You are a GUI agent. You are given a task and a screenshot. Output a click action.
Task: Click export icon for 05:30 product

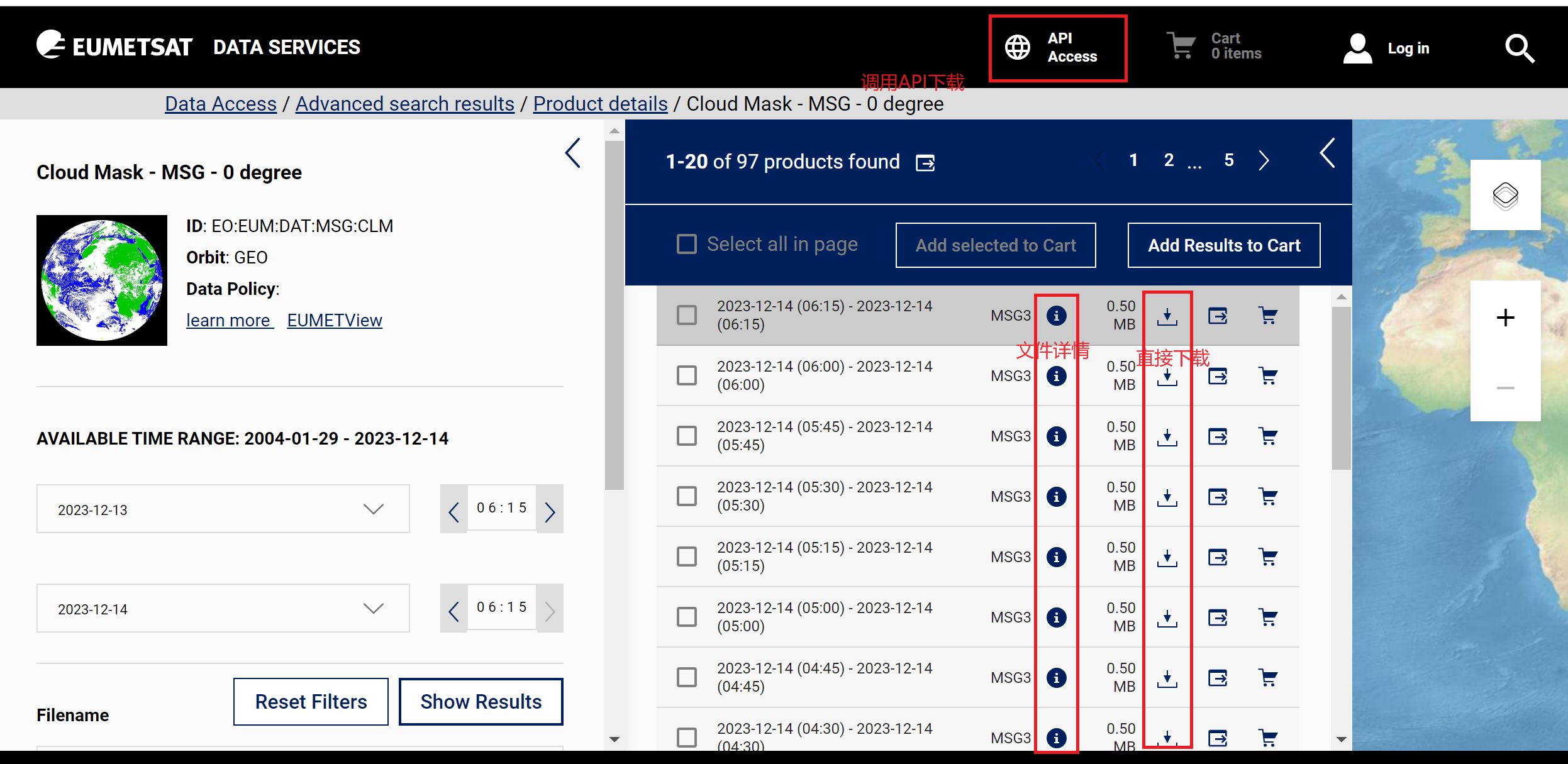[1218, 497]
